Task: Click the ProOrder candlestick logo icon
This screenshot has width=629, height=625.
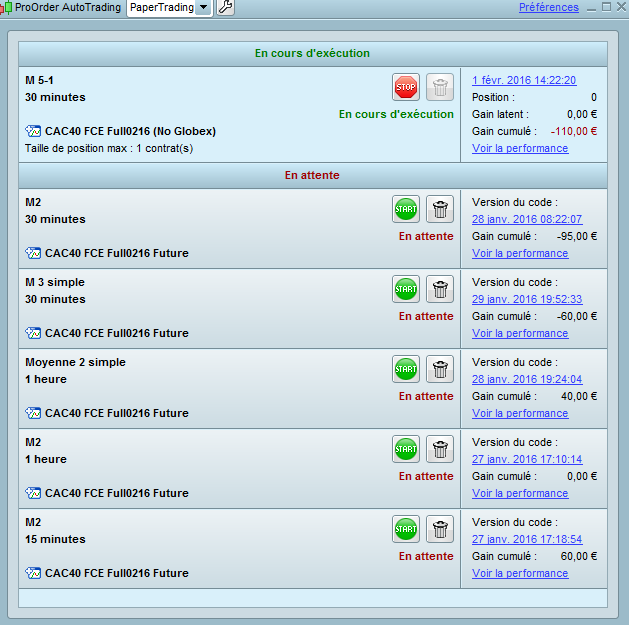Action: tap(6, 8)
